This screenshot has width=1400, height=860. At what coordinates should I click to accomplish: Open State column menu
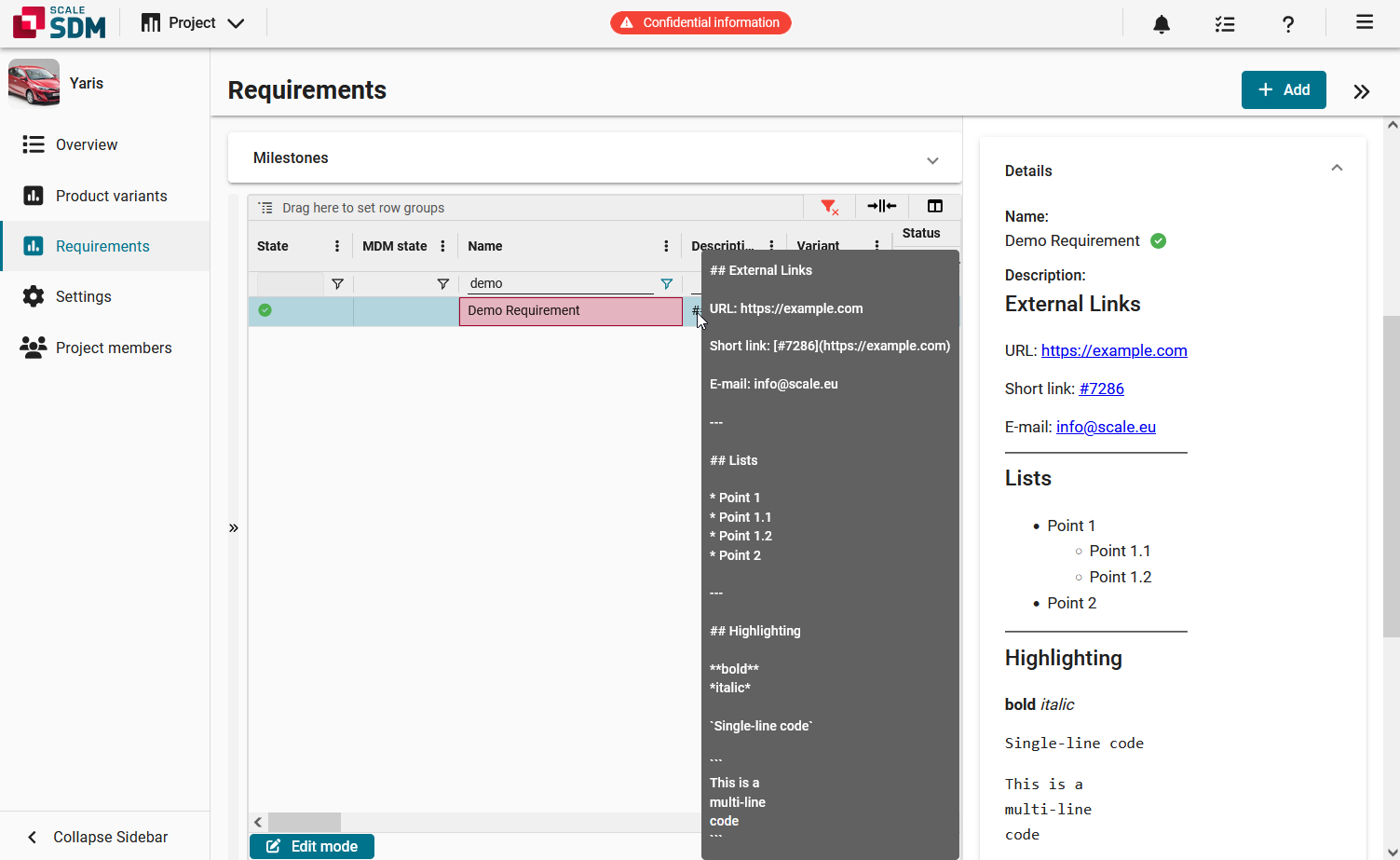coord(337,246)
